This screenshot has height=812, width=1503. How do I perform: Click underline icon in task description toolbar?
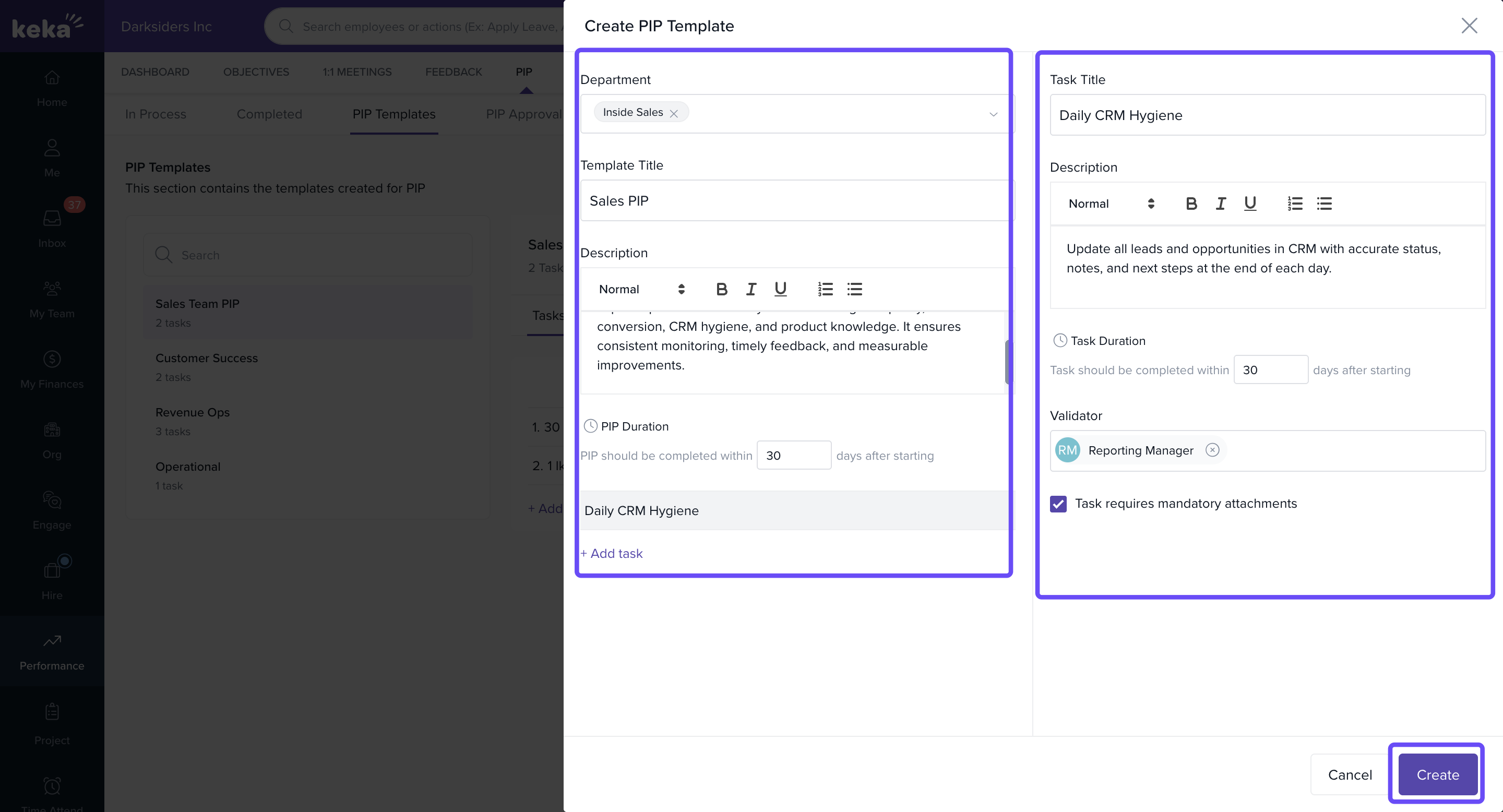tap(1250, 204)
